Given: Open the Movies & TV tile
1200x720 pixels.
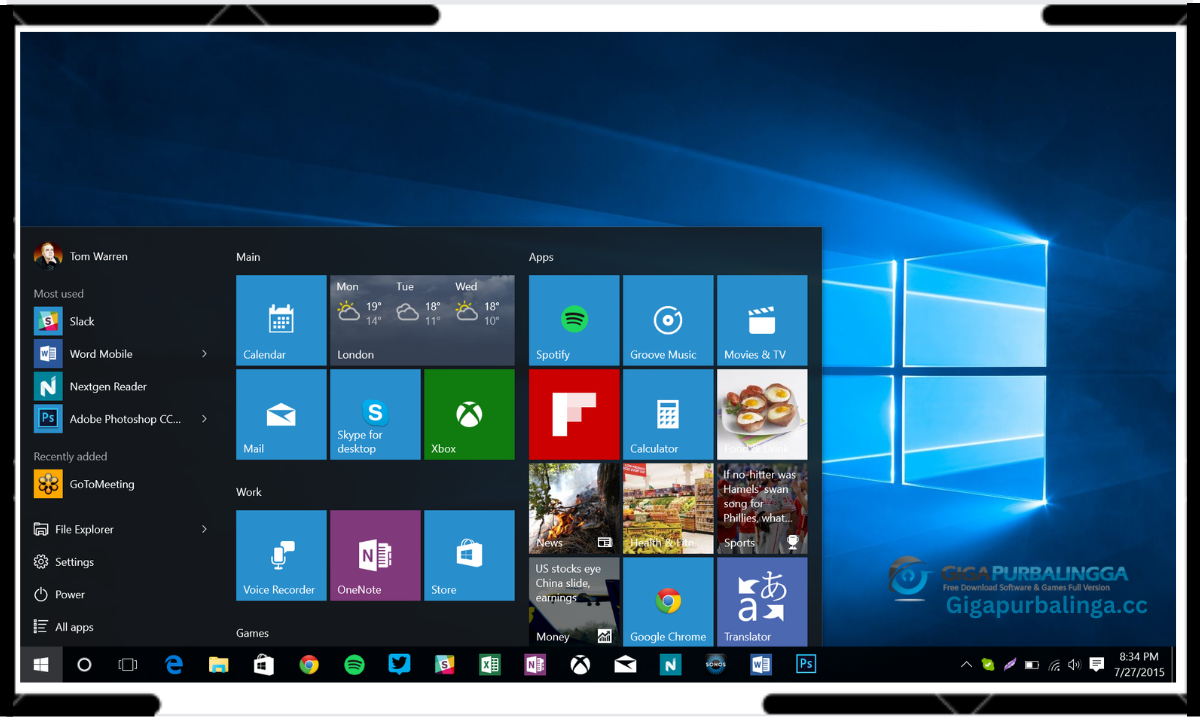Looking at the screenshot, I should [762, 320].
